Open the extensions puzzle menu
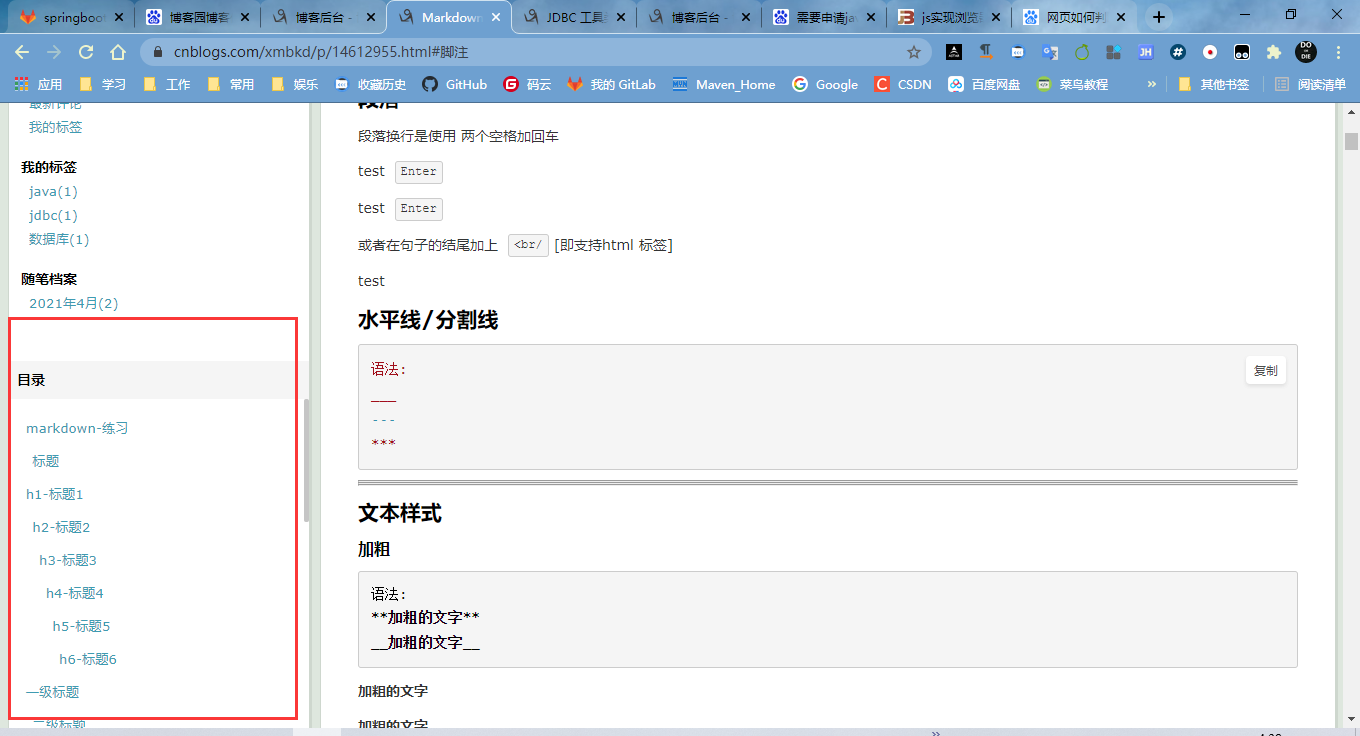 (1273, 52)
